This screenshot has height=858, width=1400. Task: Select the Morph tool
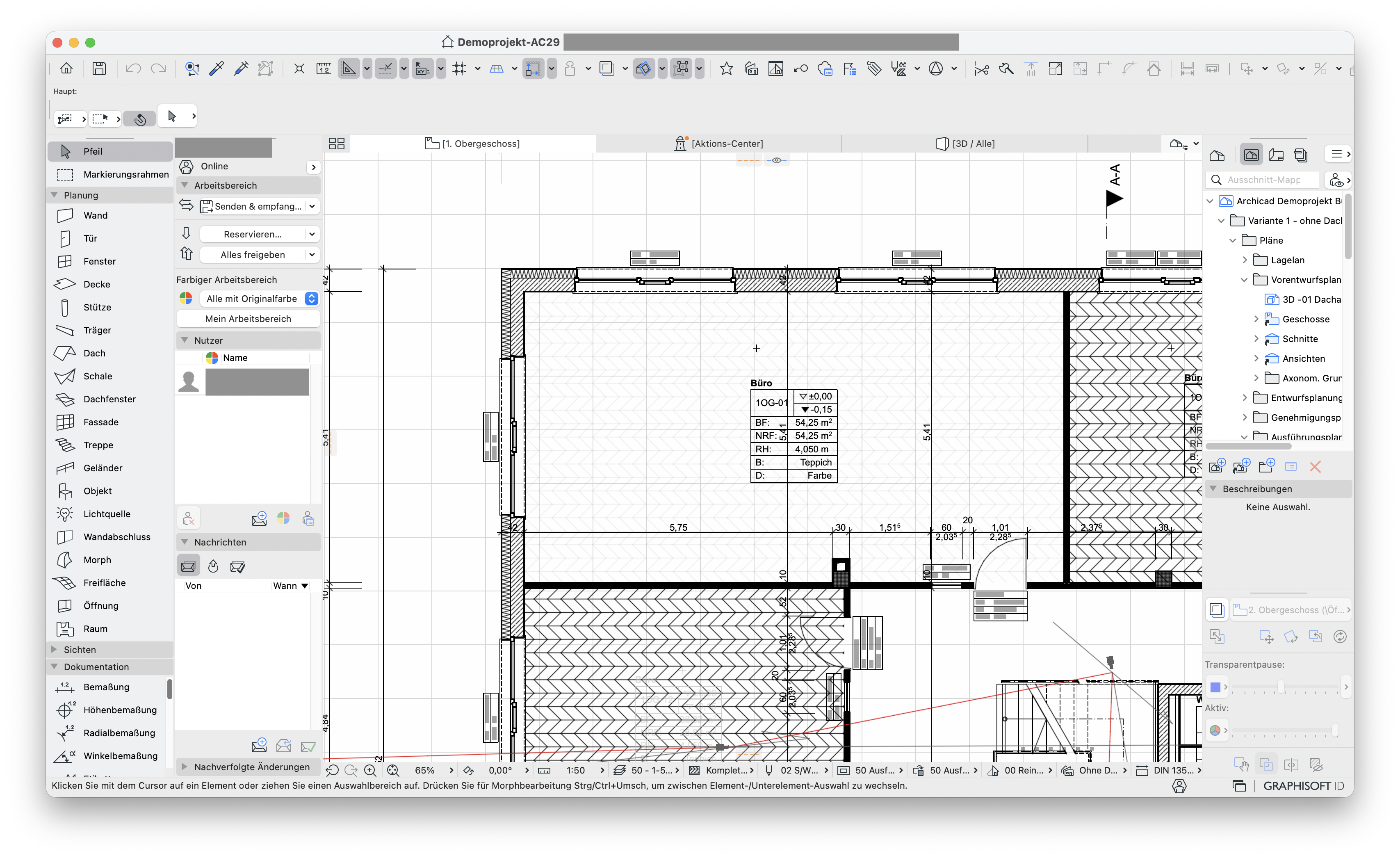coord(110,560)
